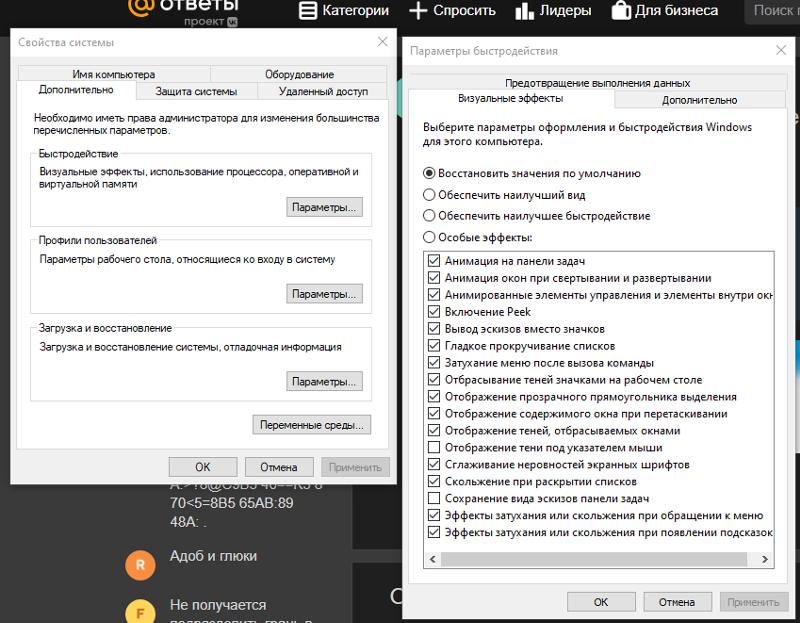Switch to the Защита системы tab
Viewport: 800px width, 623px height.
196,92
